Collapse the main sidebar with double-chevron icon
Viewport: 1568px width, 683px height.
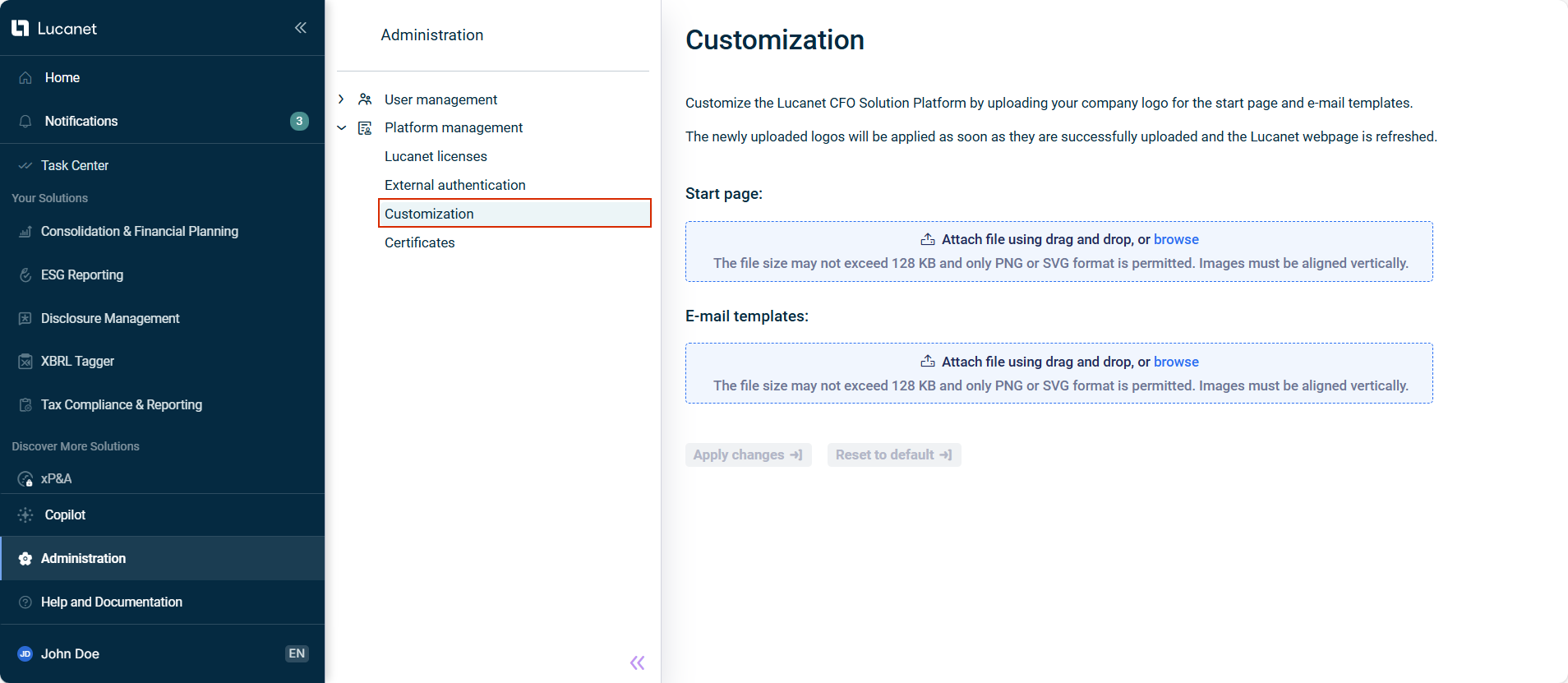[301, 28]
